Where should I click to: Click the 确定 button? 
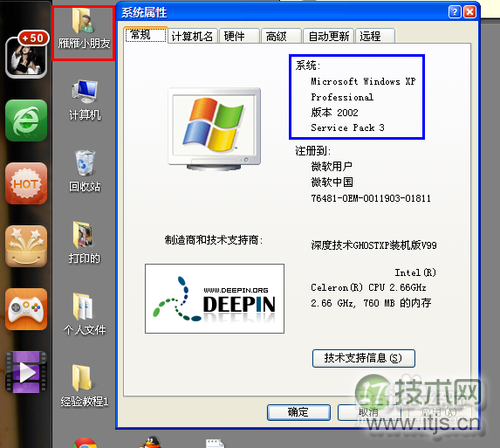click(299, 412)
